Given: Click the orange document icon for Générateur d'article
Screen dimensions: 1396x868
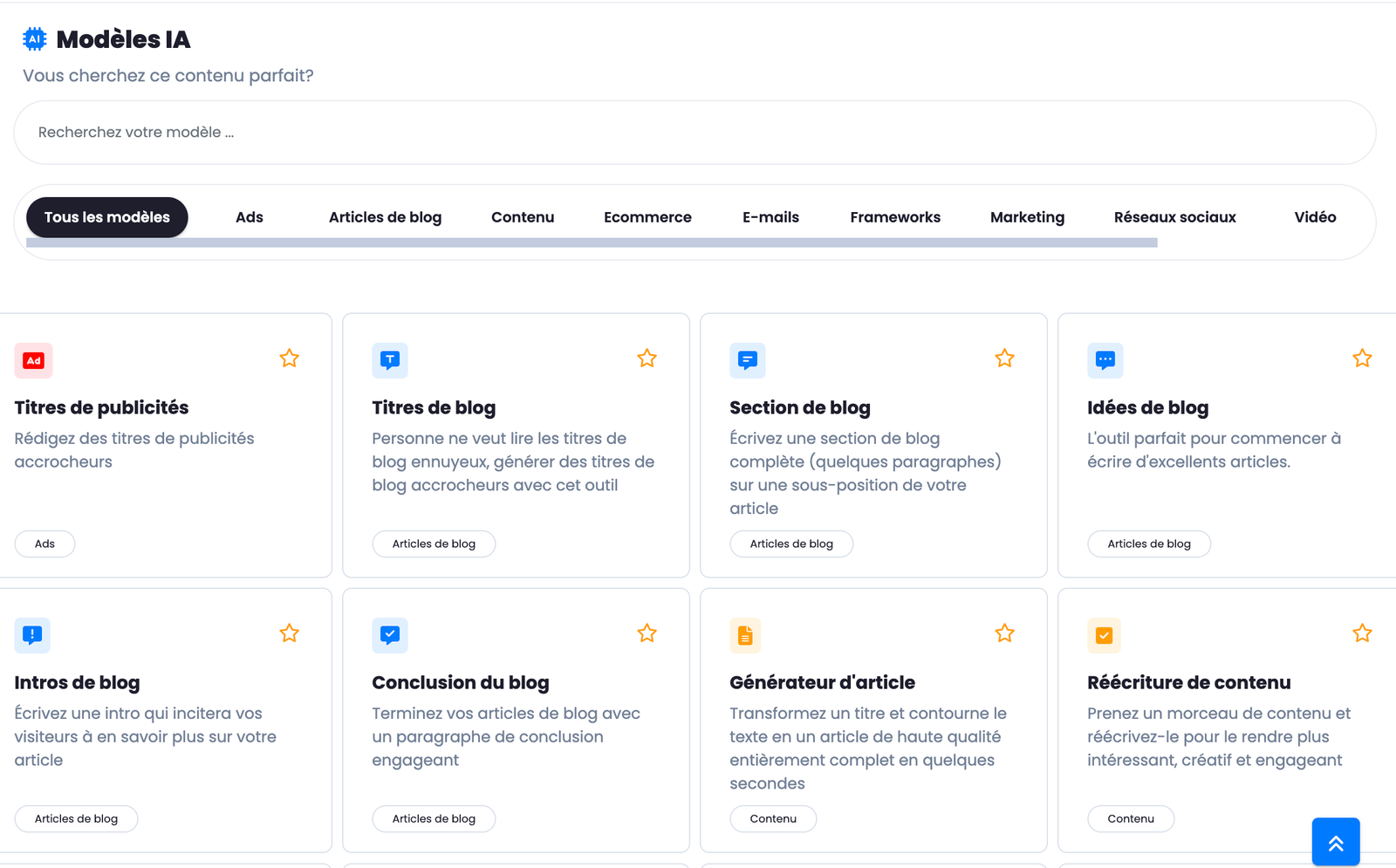Looking at the screenshot, I should [x=745, y=635].
